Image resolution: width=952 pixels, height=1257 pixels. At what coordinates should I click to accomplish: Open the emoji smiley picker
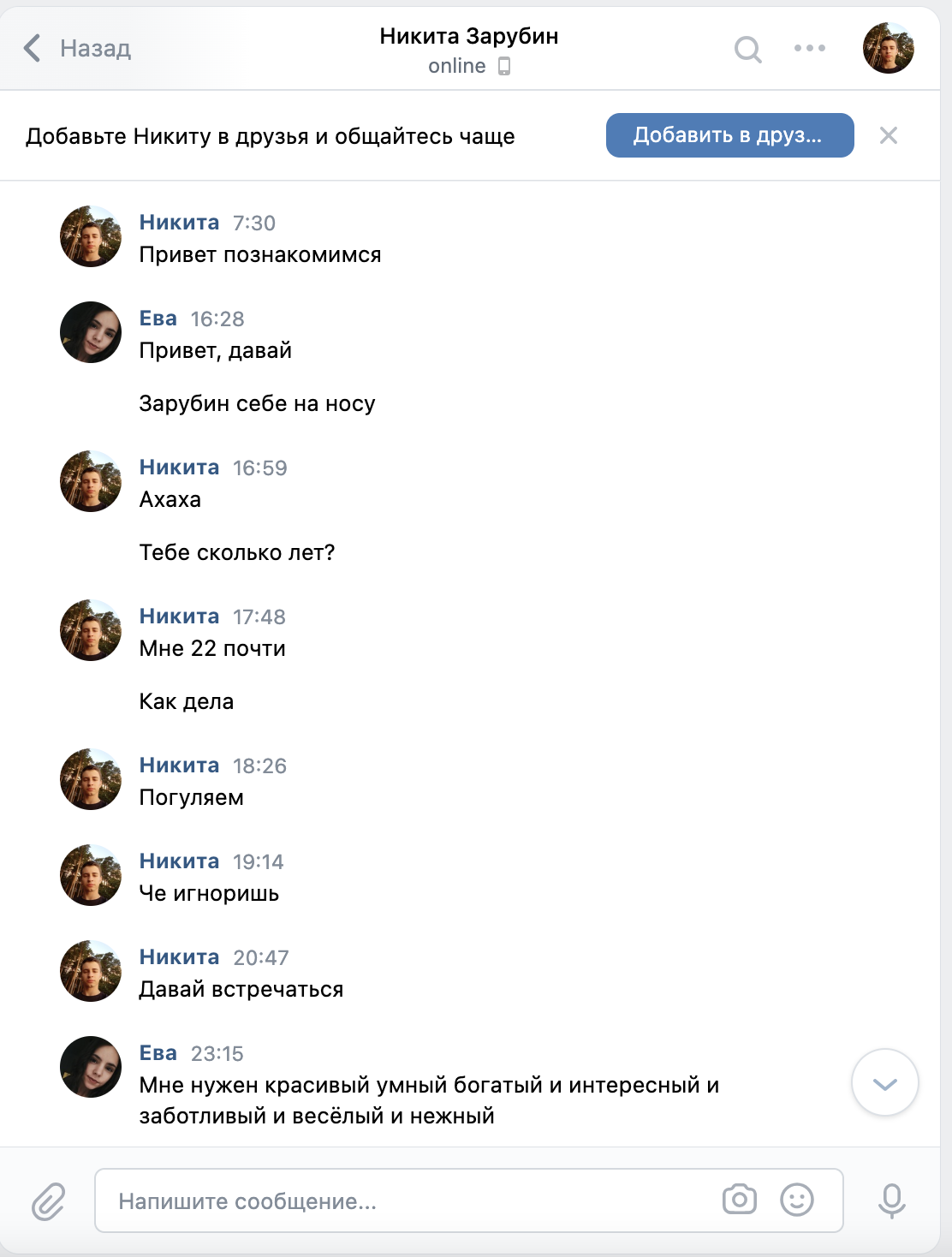[x=796, y=1200]
